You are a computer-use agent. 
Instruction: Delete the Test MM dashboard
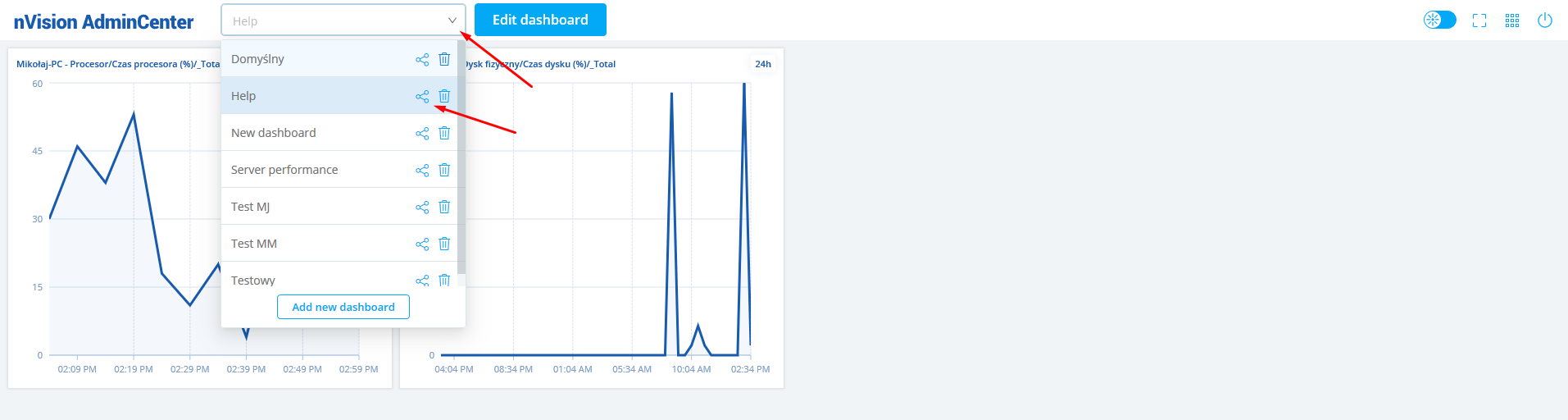pos(444,244)
